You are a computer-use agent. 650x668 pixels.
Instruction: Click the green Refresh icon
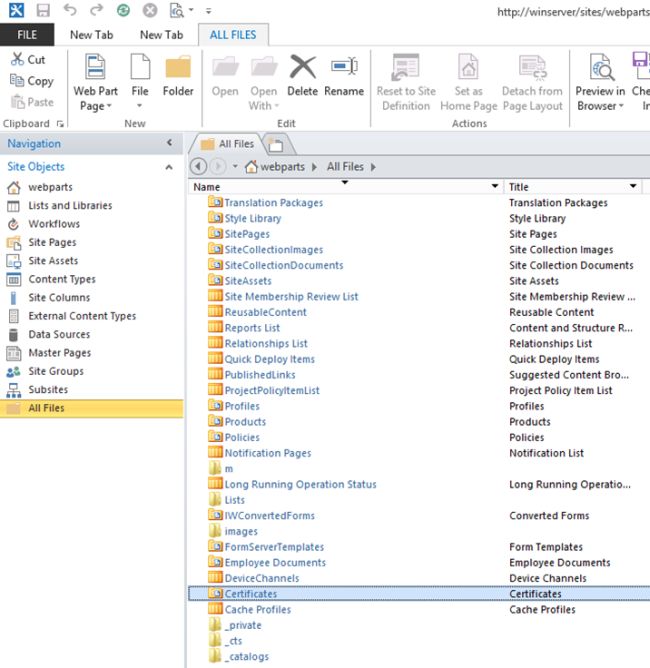[x=124, y=10]
